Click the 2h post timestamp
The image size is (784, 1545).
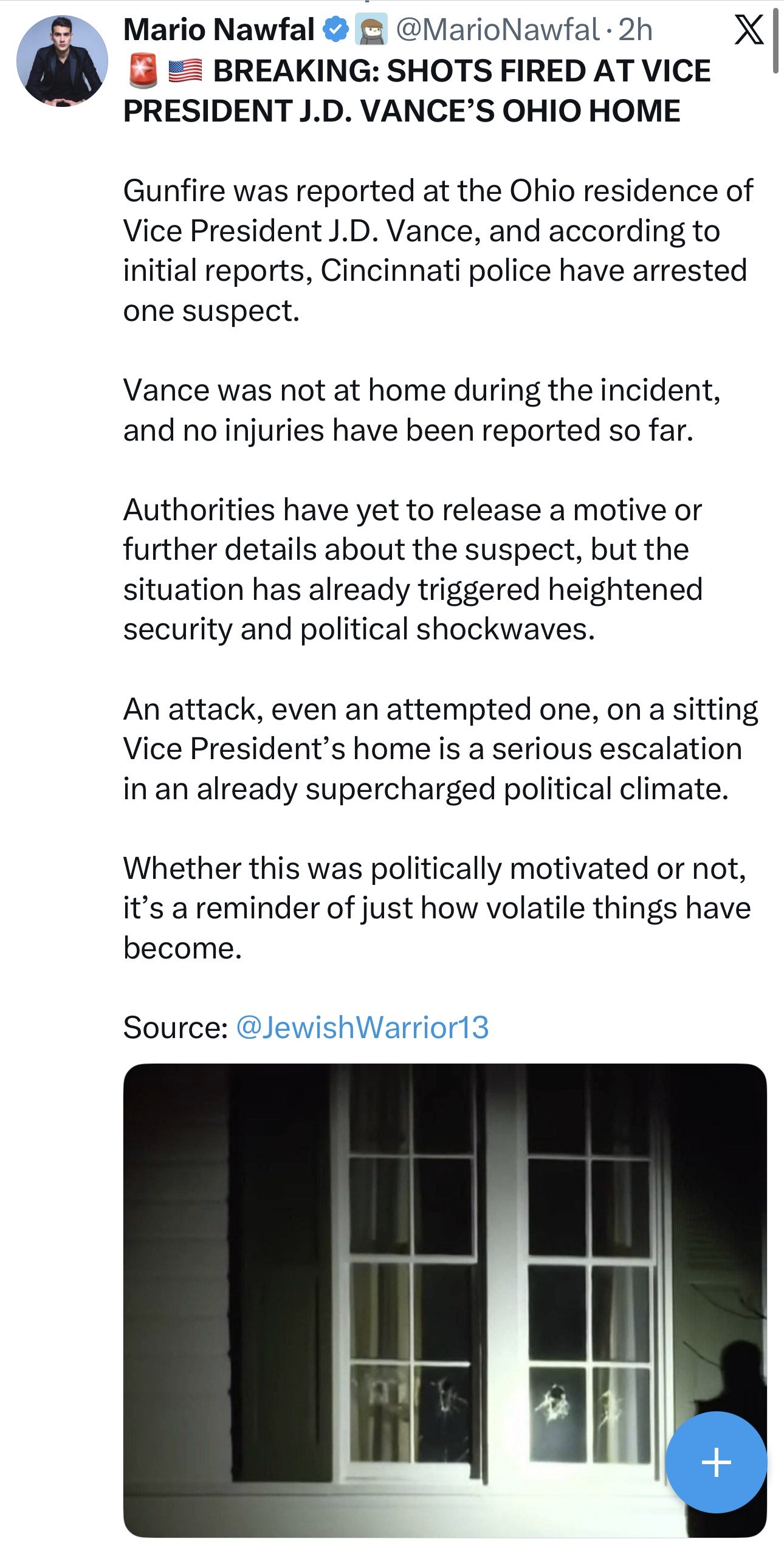635,30
